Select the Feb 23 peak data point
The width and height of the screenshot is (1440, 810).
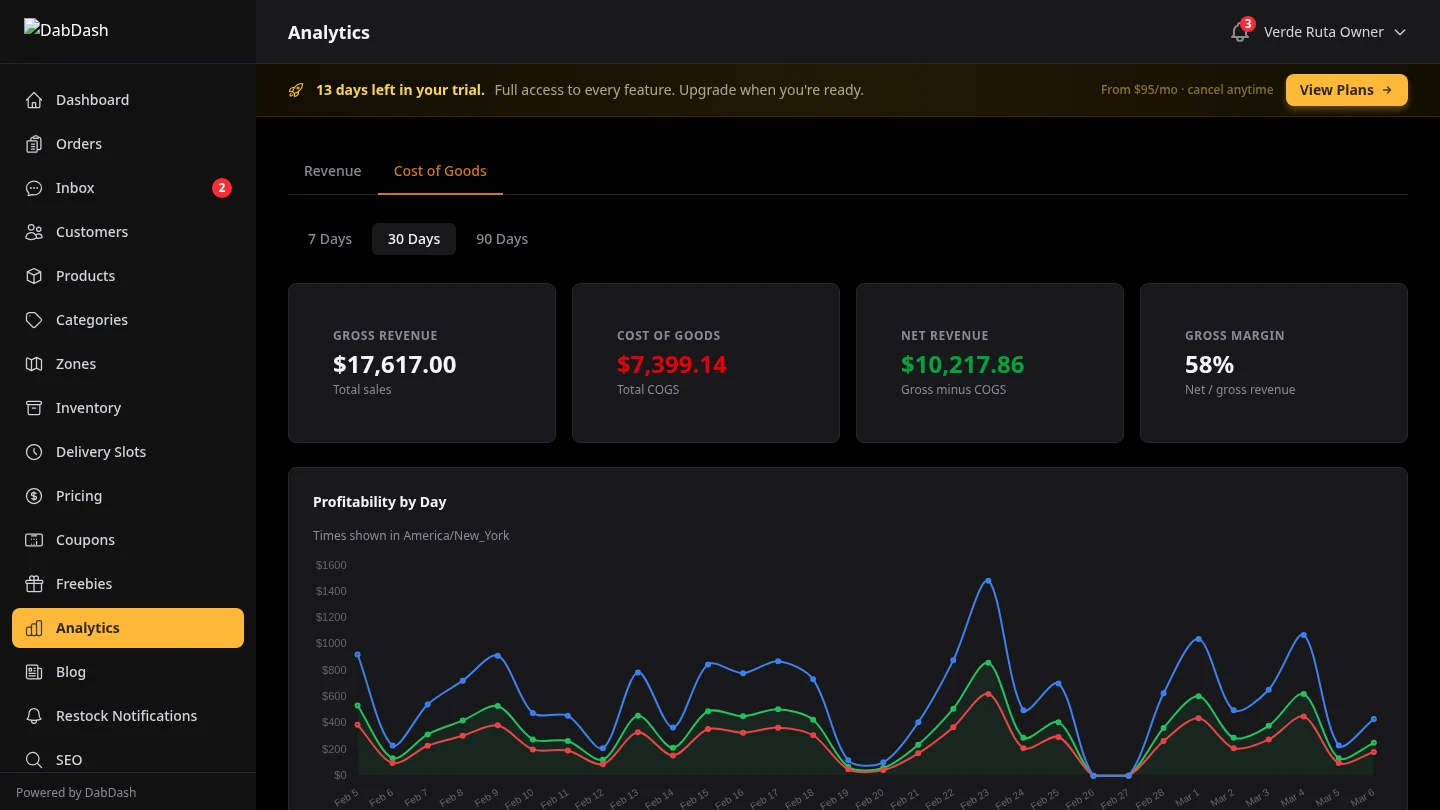pos(987,580)
